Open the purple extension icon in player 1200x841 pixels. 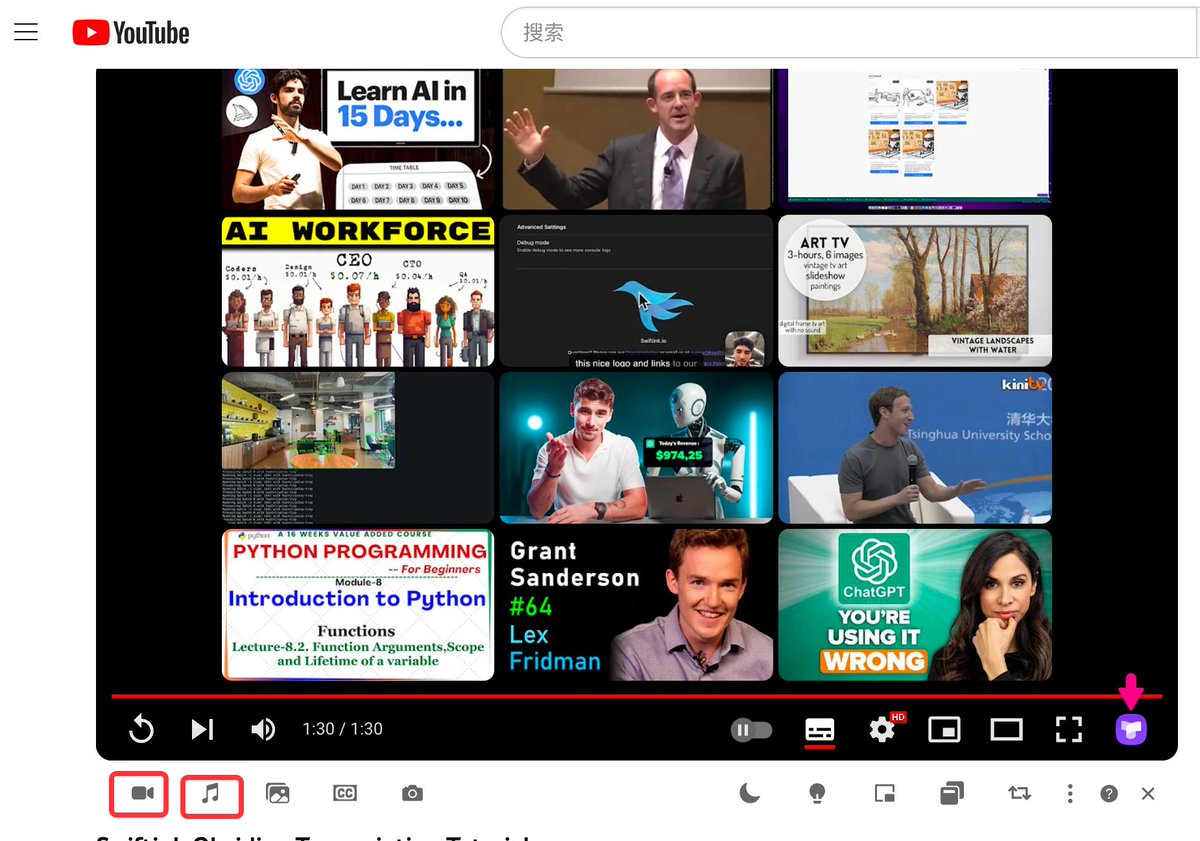click(x=1131, y=729)
